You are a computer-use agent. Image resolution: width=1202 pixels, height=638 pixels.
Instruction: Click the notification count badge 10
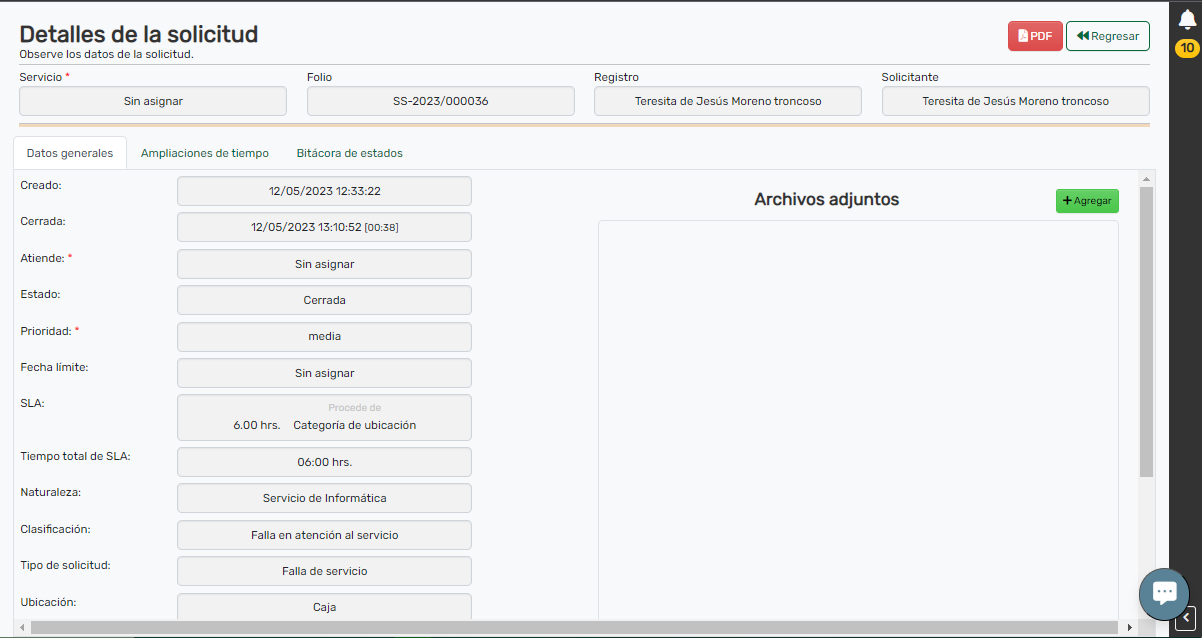[x=1187, y=48]
